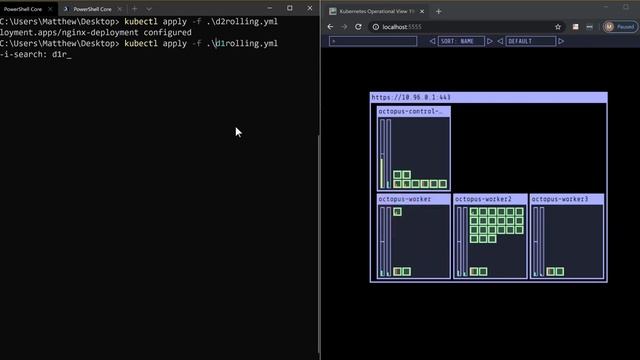Open the terminal profiles dropdown chevron

click(x=149, y=9)
